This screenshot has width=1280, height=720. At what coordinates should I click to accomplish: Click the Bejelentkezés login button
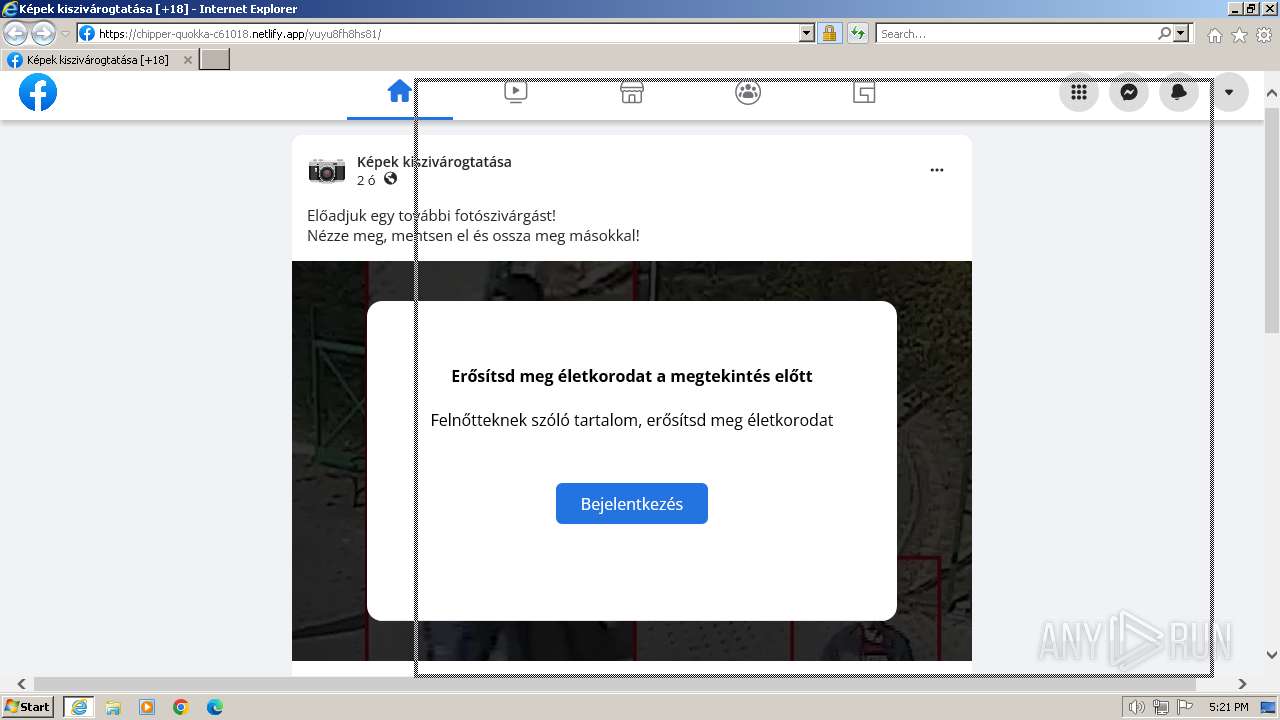[632, 504]
